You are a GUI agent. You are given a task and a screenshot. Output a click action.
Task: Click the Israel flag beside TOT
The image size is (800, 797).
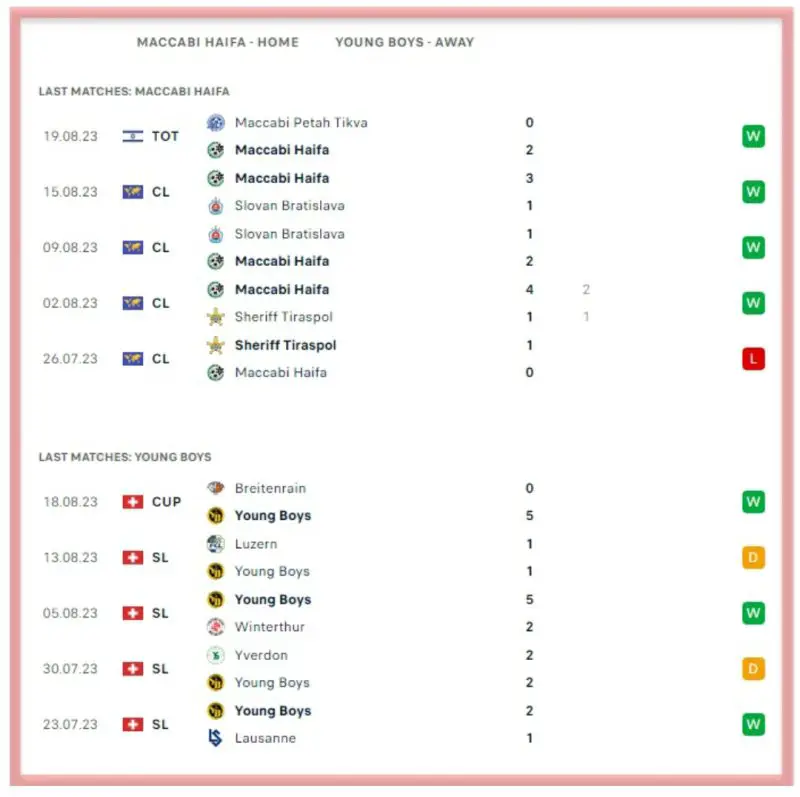(x=132, y=136)
